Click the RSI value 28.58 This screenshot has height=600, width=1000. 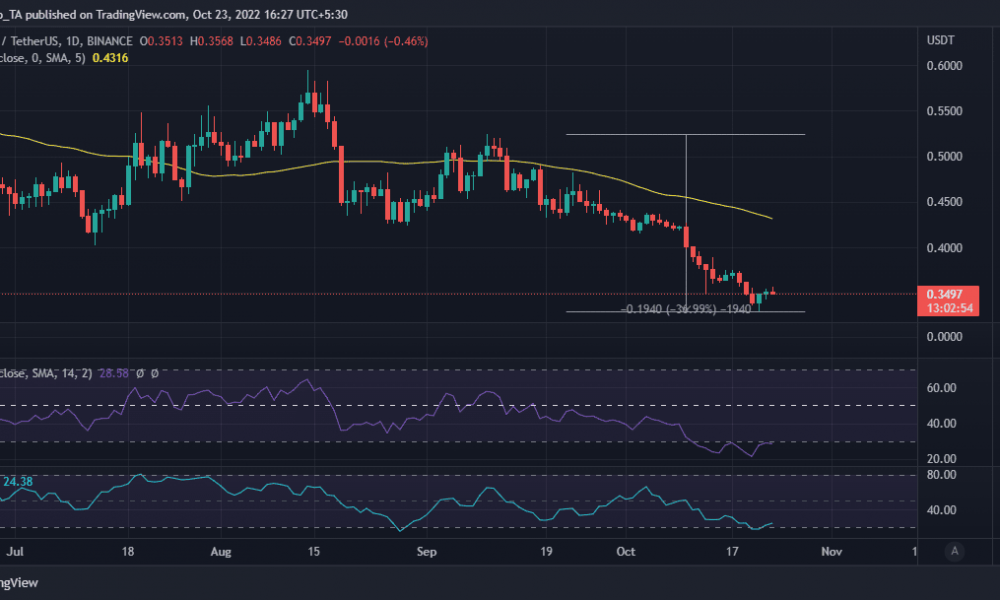[114, 373]
